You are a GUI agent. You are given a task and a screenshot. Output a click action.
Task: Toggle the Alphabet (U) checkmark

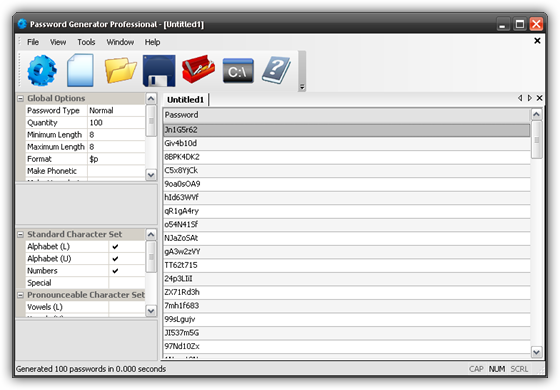click(115, 259)
